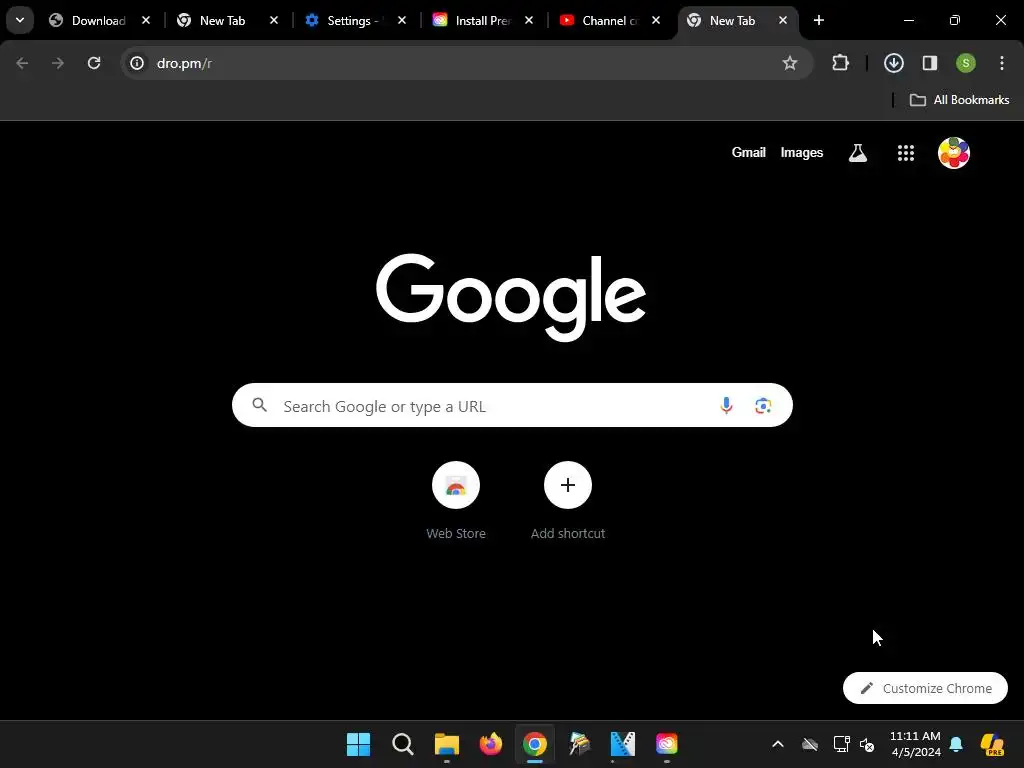
Task: Open Copilot preview icon in taskbar
Action: [x=993, y=744]
